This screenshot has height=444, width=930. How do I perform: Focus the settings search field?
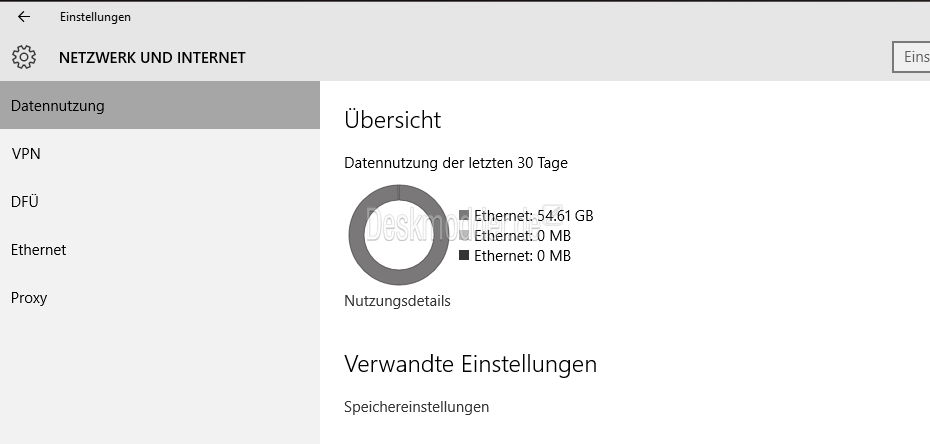pos(911,58)
